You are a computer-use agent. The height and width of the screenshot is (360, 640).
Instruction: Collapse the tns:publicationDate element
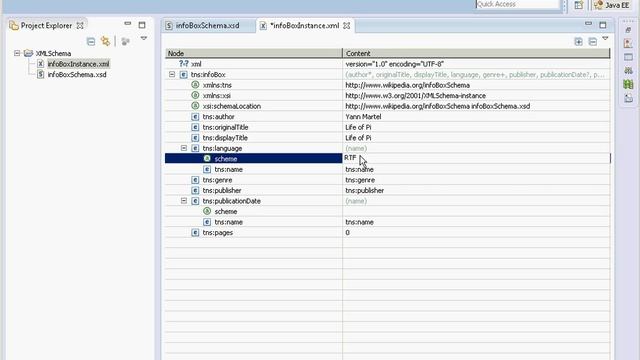point(184,201)
